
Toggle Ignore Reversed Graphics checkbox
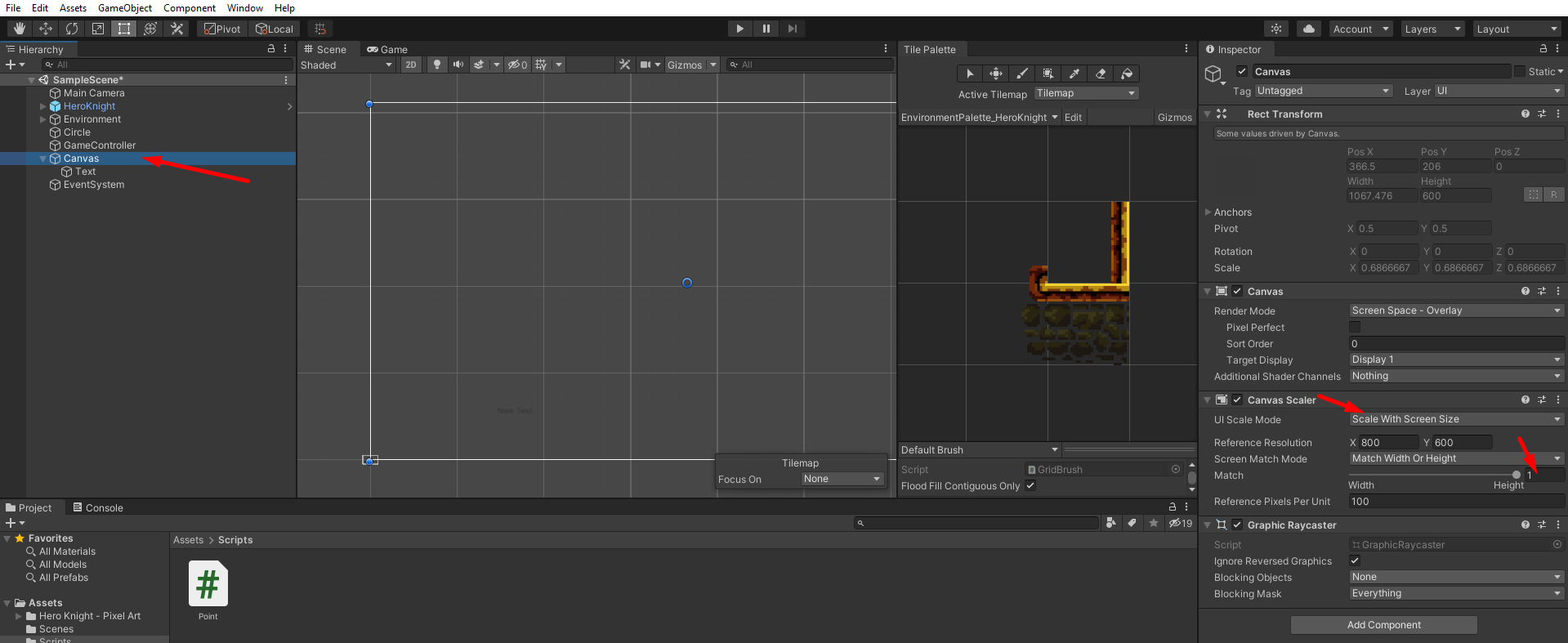(x=1355, y=560)
